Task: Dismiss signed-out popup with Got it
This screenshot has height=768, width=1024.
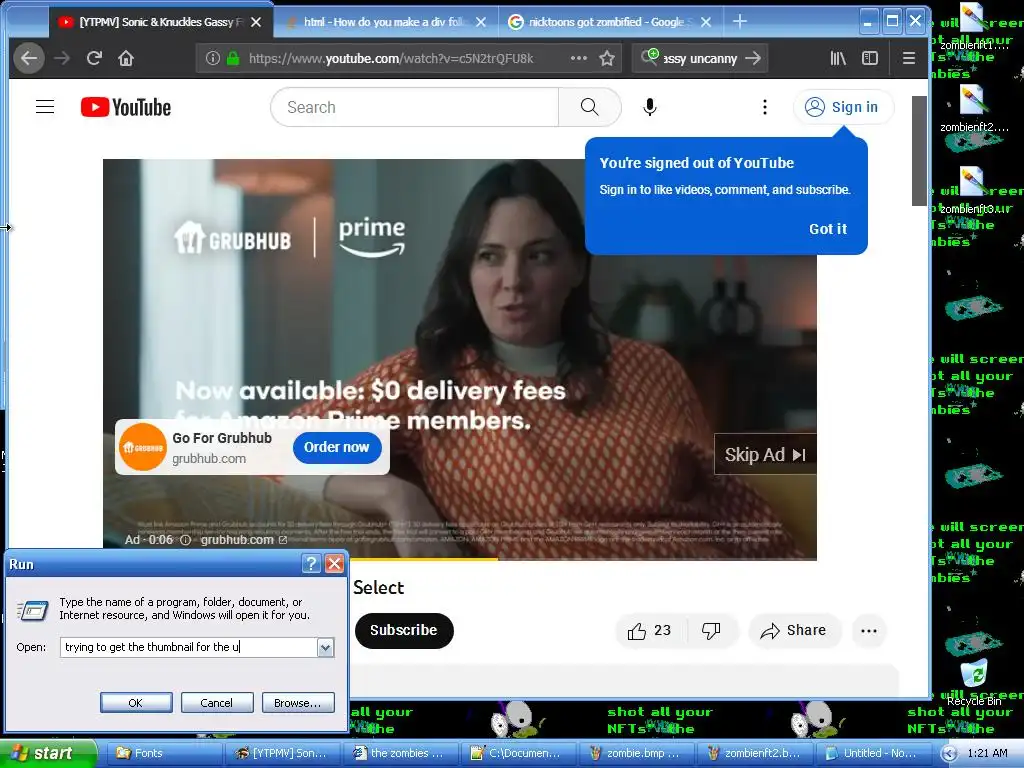Action: [x=827, y=229]
